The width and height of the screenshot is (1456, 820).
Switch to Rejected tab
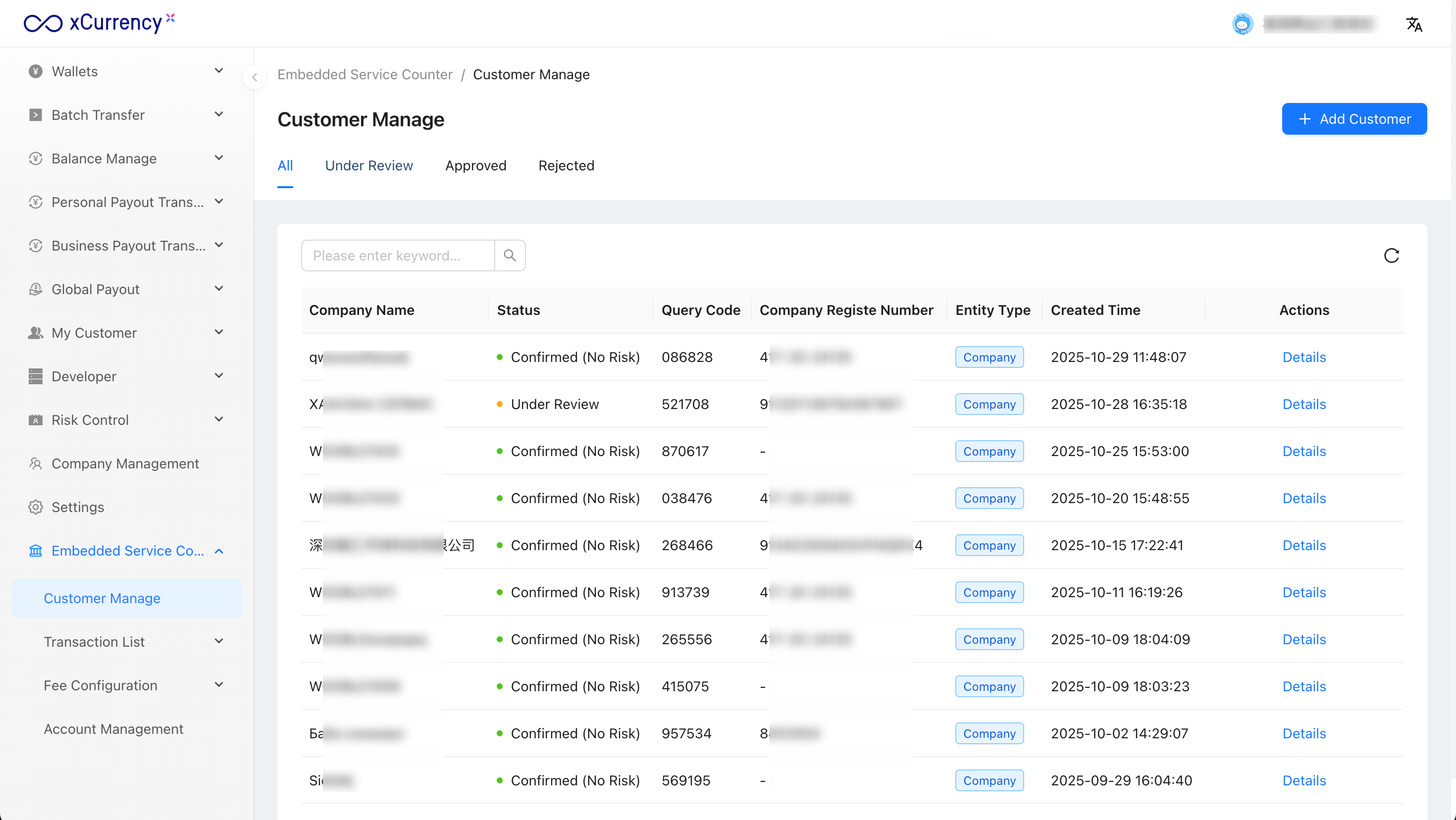point(566,165)
